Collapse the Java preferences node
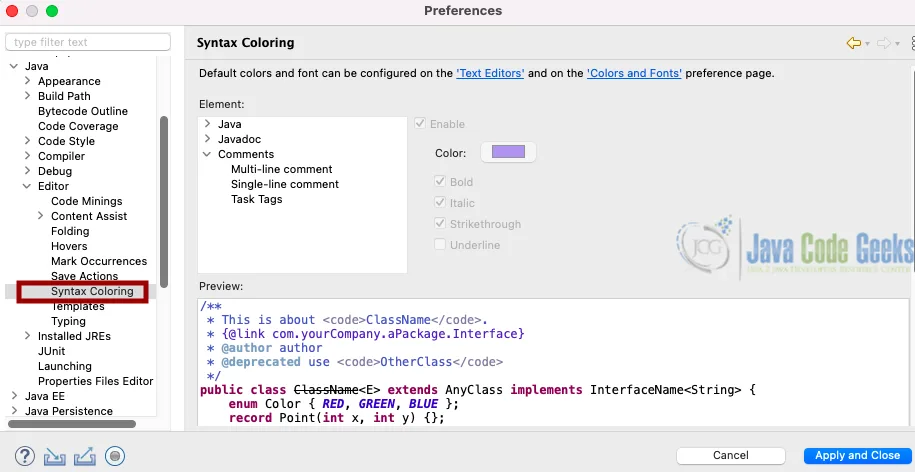 coord(14,66)
